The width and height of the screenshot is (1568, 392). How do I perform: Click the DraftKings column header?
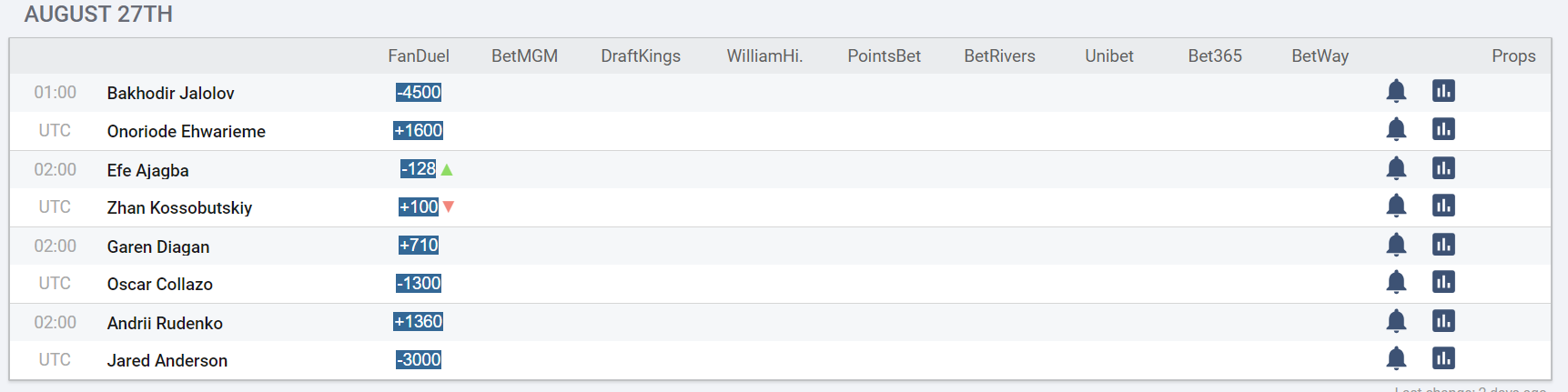point(641,55)
